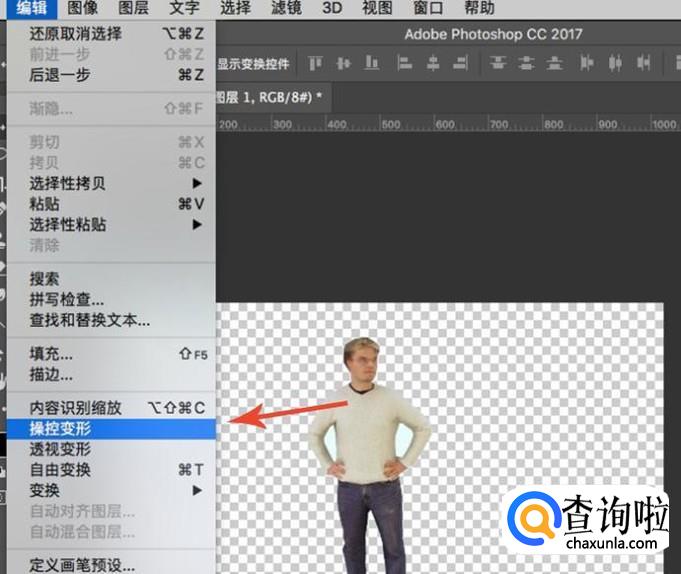Screen dimensions: 681x574
Task: Click the align horizontal centers icon
Action: (x=433, y=63)
